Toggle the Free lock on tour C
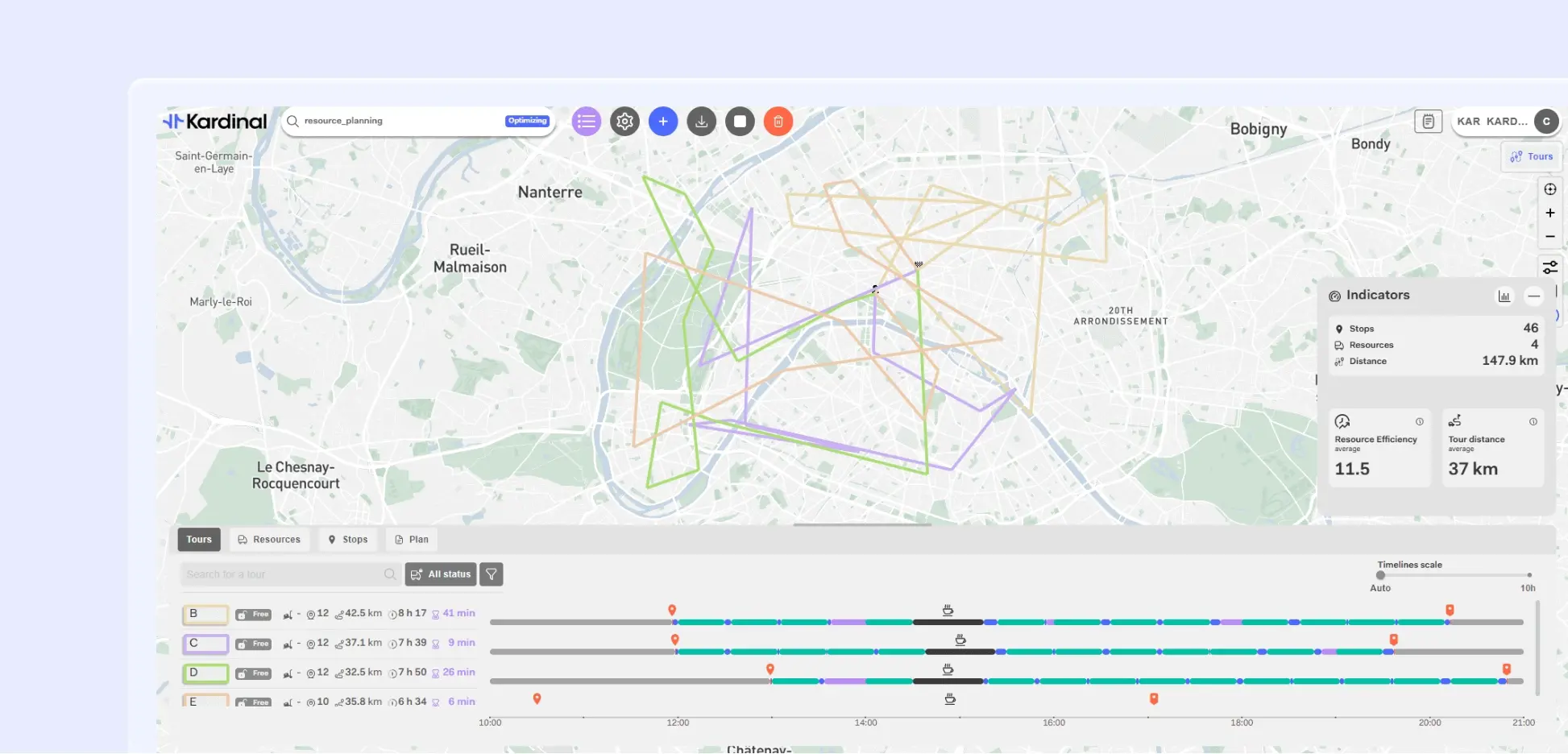This screenshot has height=754, width=1568. pyautogui.click(x=253, y=644)
